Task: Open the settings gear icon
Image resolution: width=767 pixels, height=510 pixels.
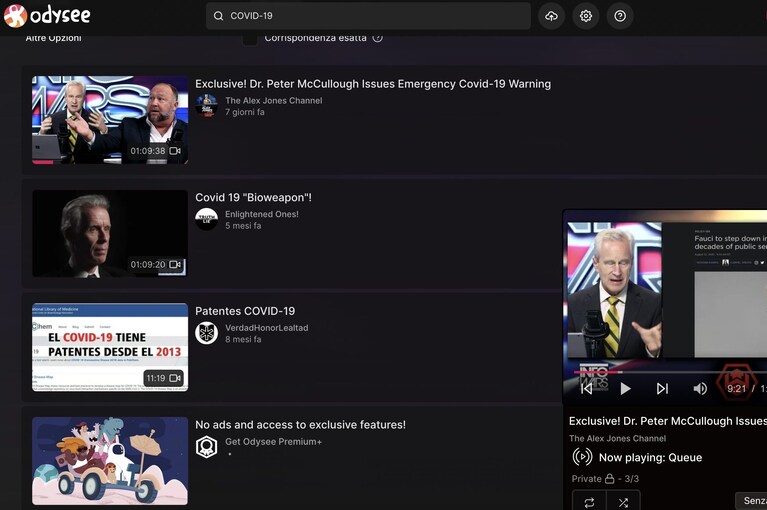Action: tap(586, 16)
